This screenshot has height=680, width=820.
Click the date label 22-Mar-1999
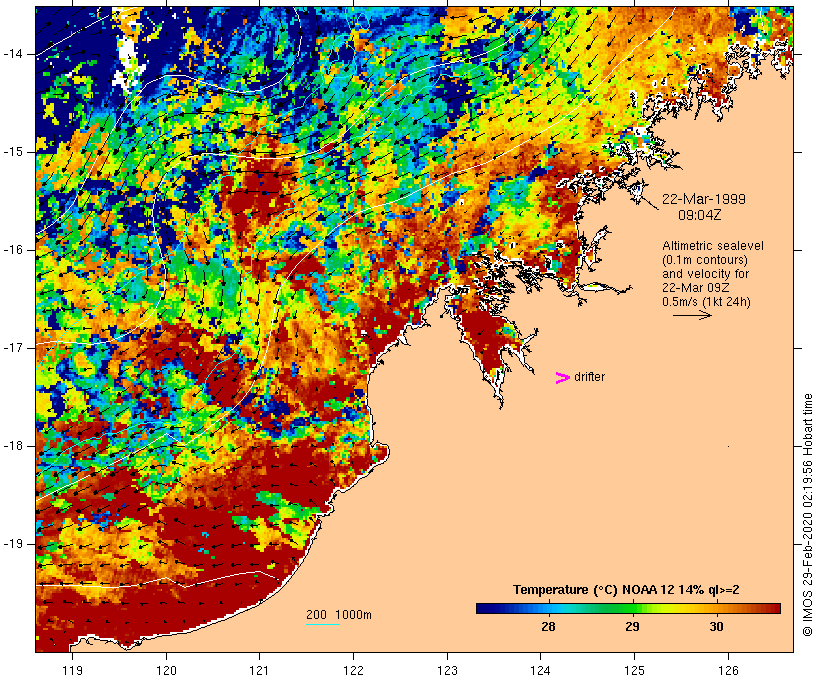704,199
